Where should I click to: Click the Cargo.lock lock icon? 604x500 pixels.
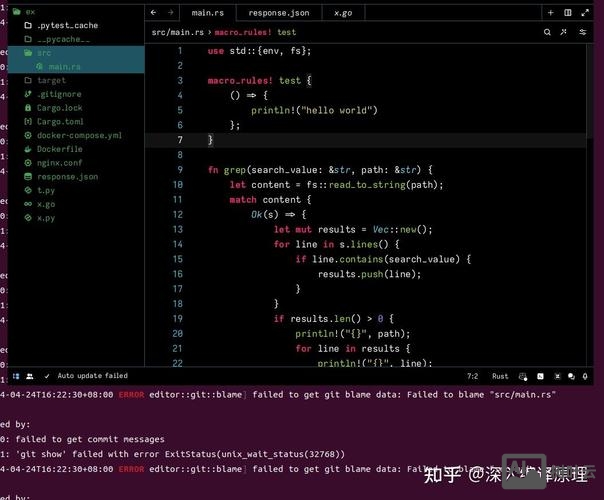point(28,108)
